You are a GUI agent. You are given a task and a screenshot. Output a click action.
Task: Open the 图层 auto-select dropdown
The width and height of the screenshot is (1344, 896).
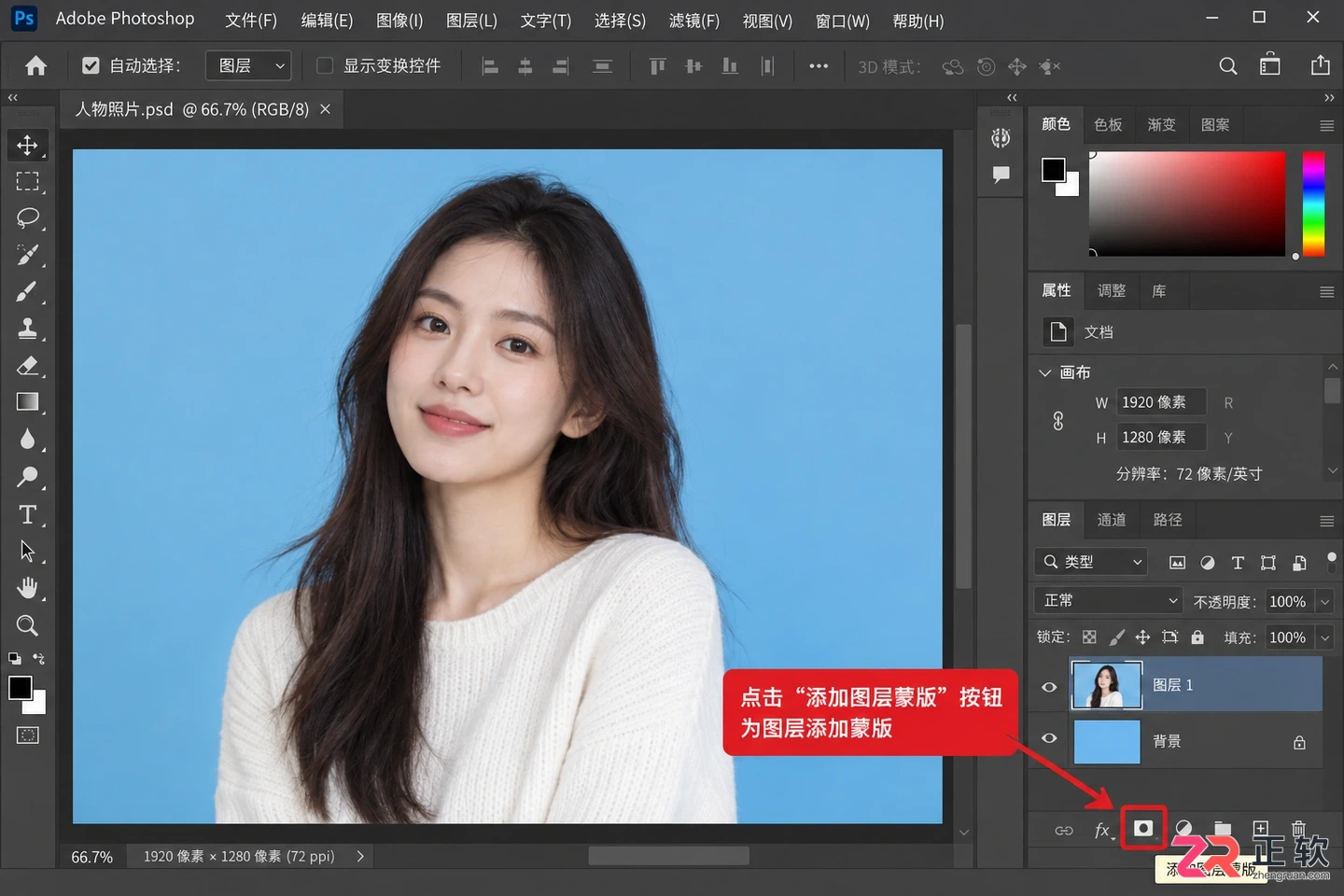248,65
